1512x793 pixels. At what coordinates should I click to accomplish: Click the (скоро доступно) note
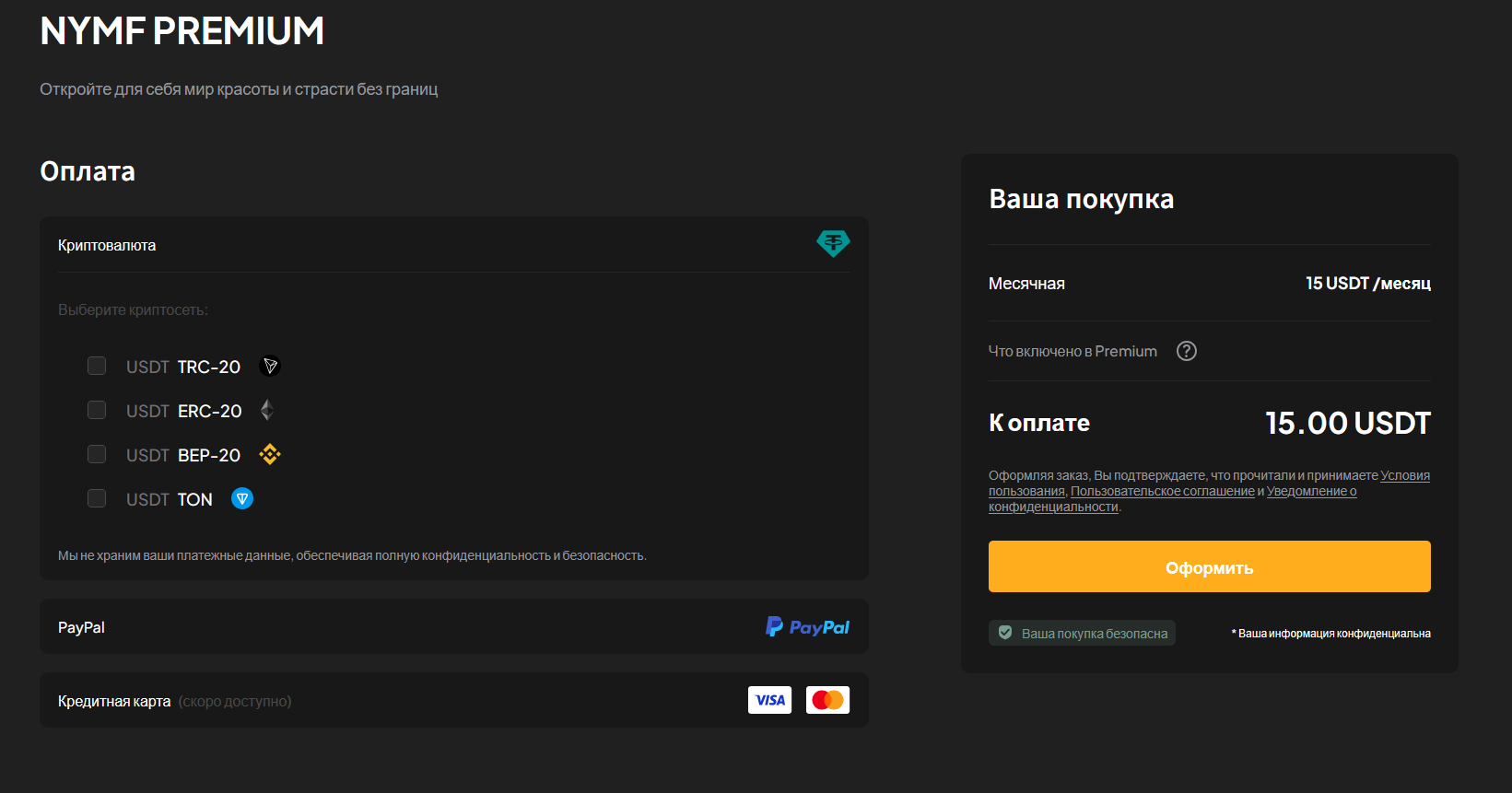[235, 701]
